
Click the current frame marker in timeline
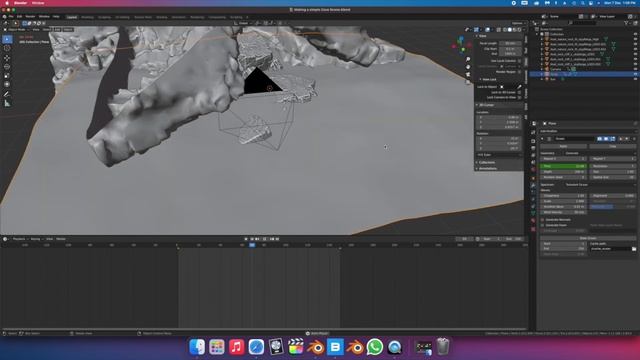[252, 245]
